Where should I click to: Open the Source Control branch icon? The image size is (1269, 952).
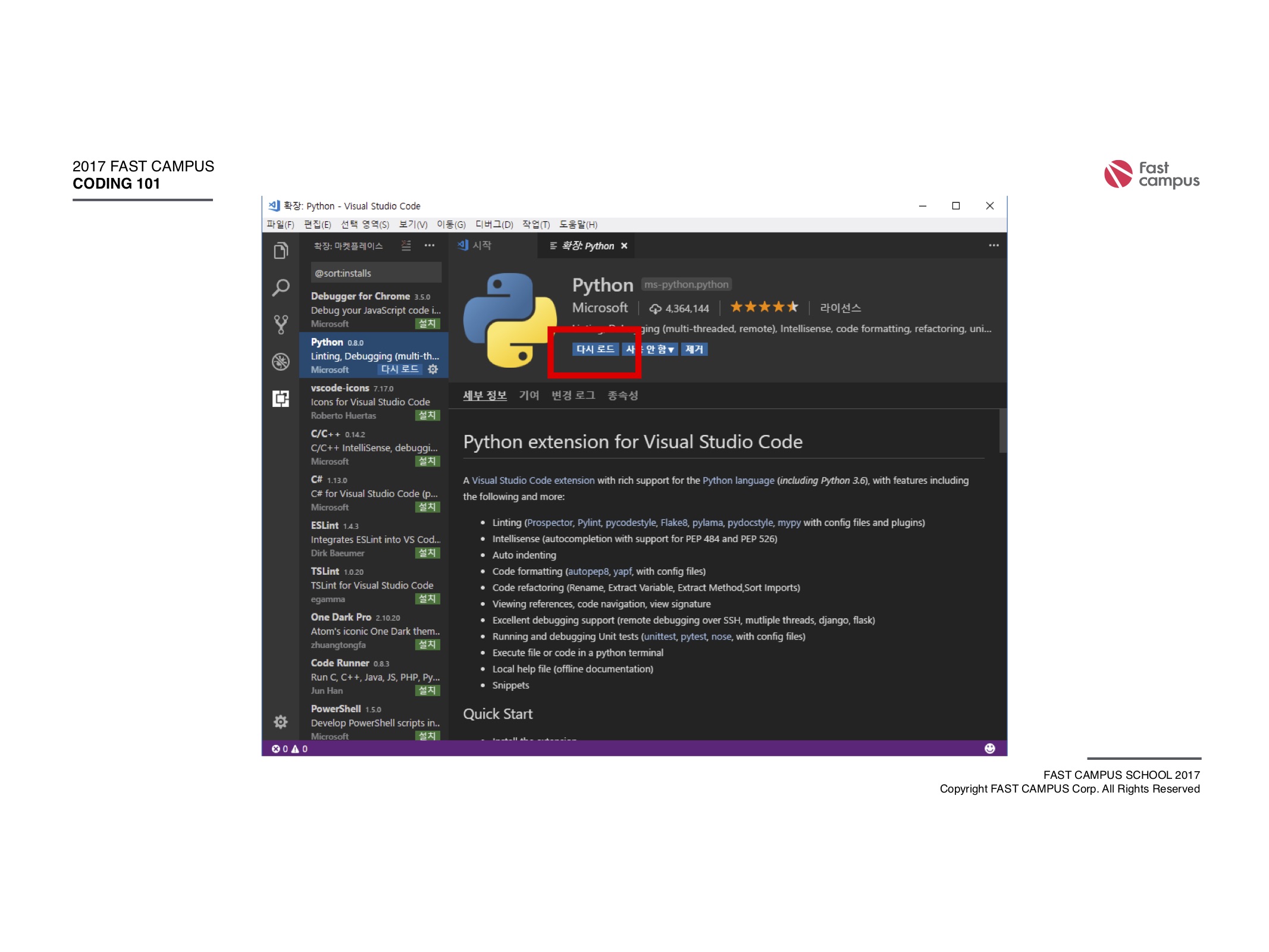(281, 324)
